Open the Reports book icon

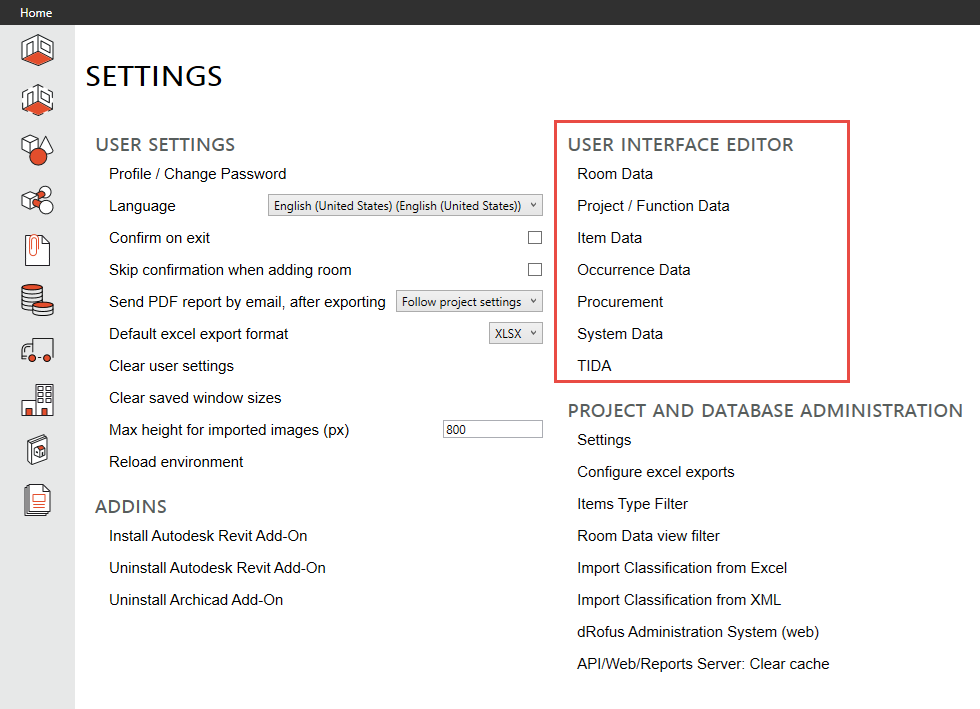click(x=37, y=449)
